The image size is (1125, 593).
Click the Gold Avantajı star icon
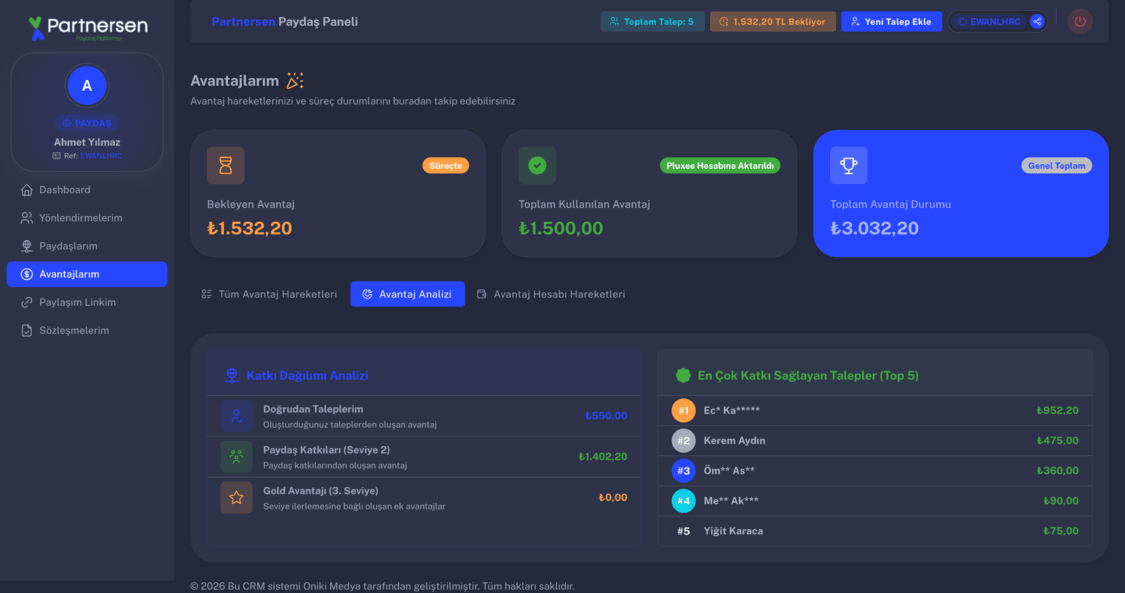[236, 498]
